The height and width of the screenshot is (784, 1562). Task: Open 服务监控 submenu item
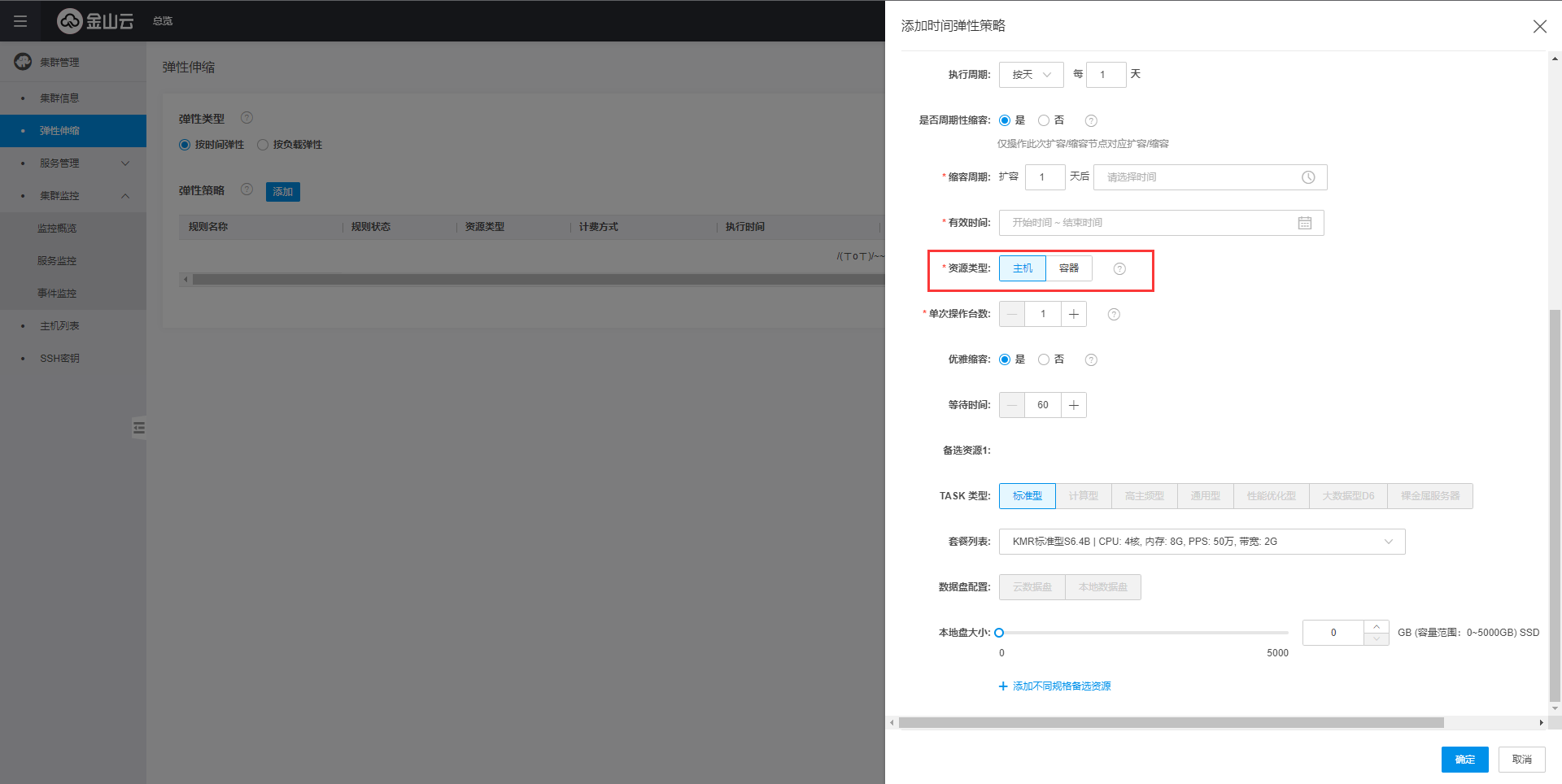click(73, 261)
